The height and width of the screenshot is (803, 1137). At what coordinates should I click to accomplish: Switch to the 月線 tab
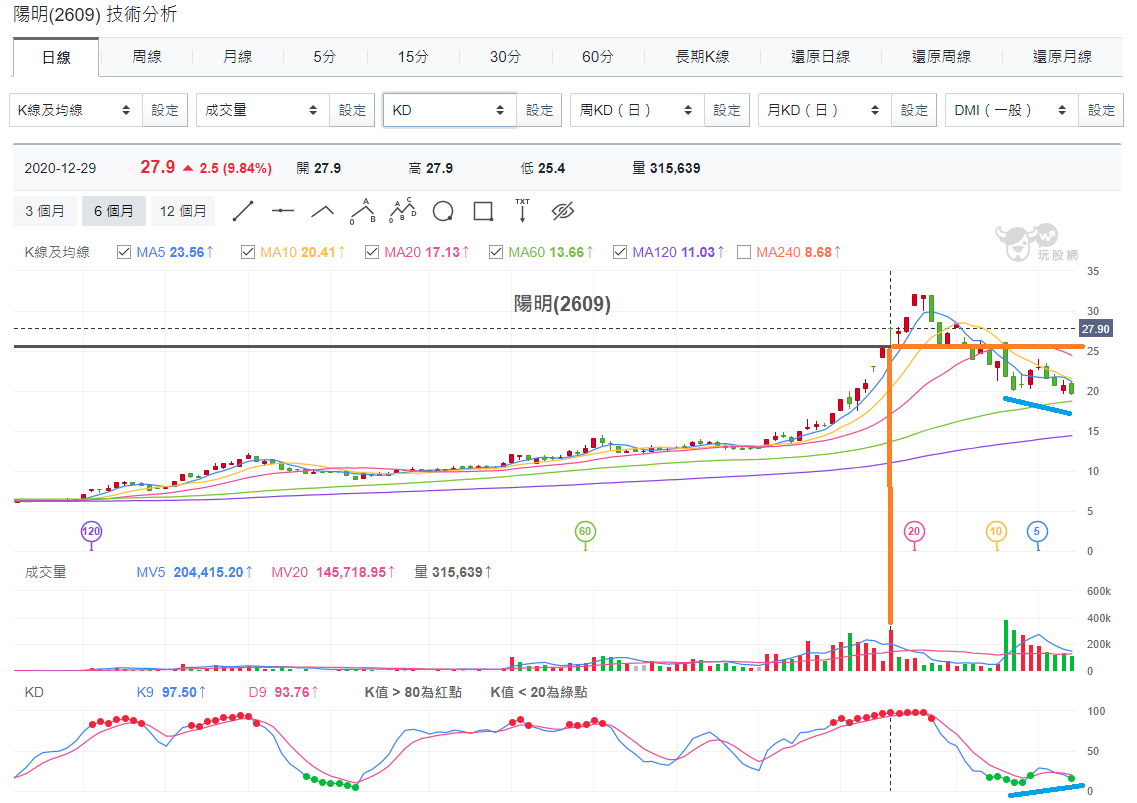[238, 57]
